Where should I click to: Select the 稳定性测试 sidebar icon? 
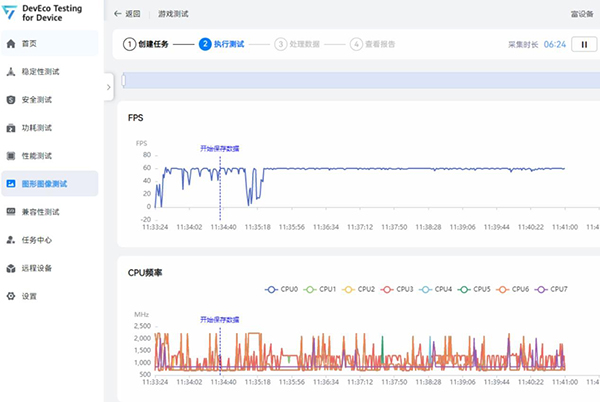point(11,72)
